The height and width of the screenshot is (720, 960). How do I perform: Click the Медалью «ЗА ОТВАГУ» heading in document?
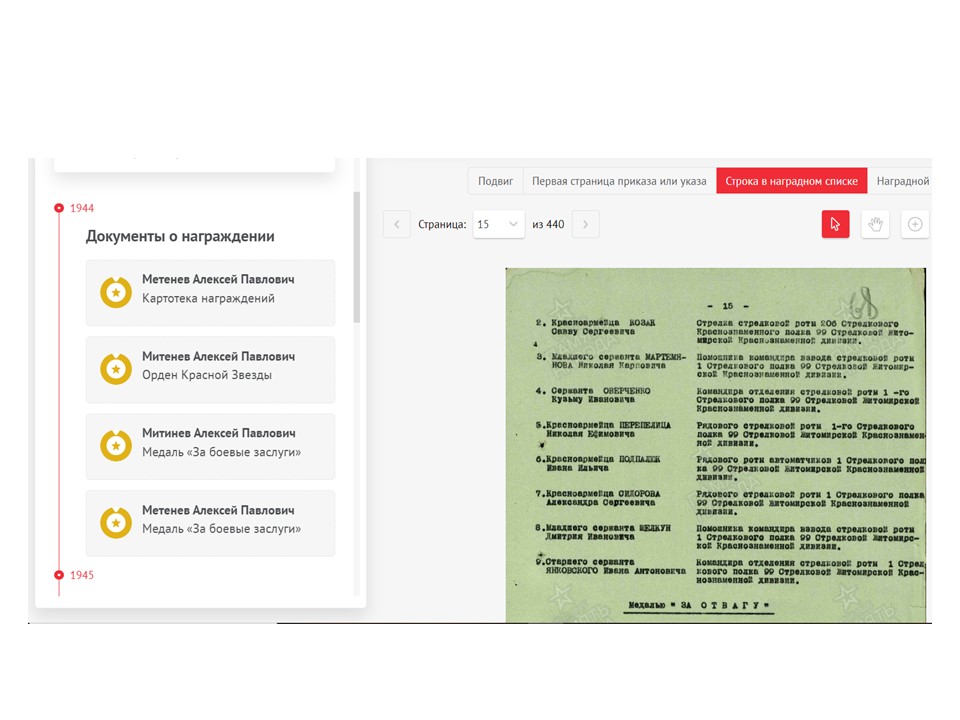click(699, 605)
